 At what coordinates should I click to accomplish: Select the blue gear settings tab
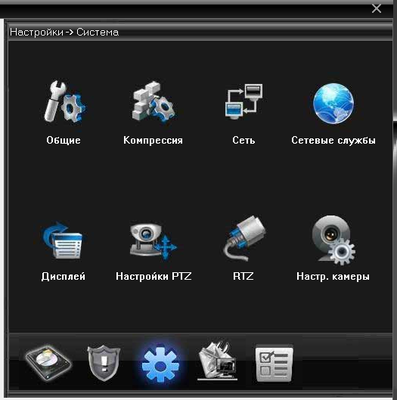tap(160, 365)
